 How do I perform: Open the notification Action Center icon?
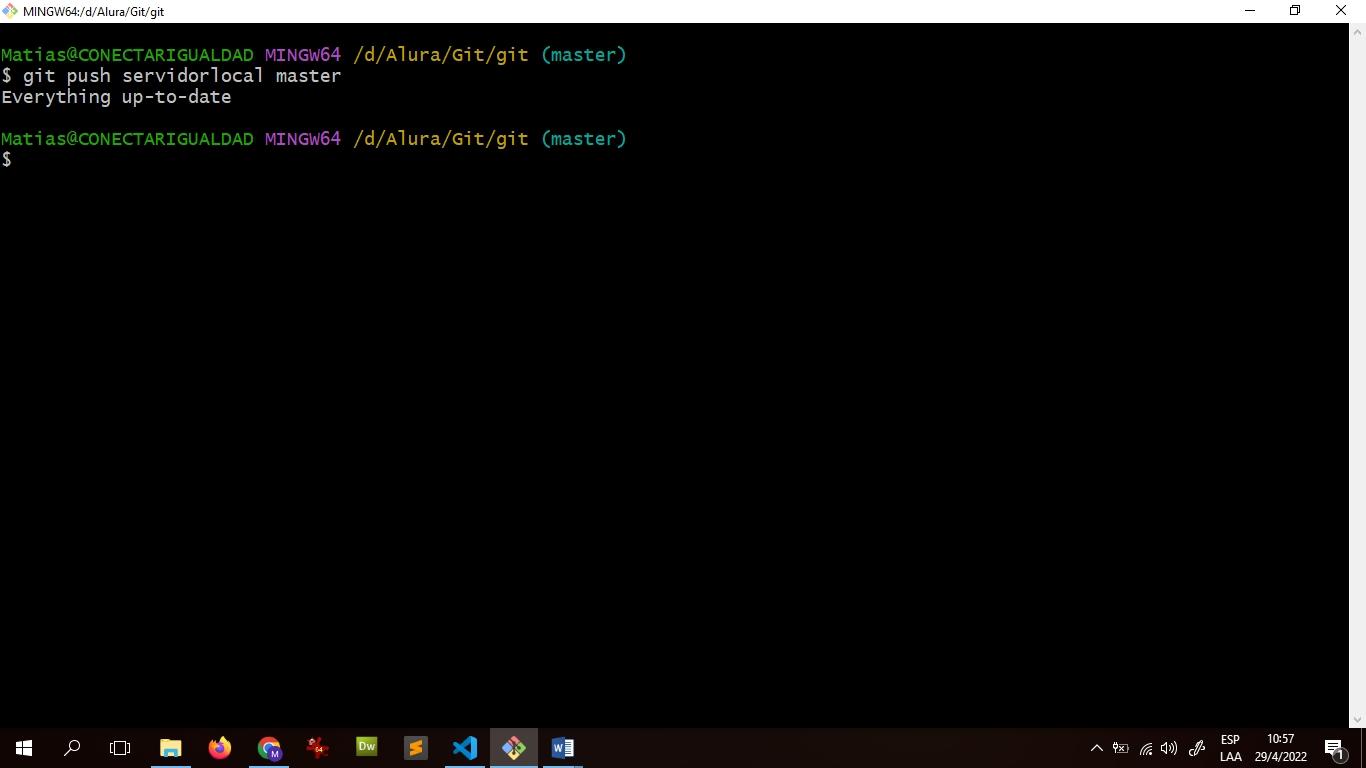1334,748
